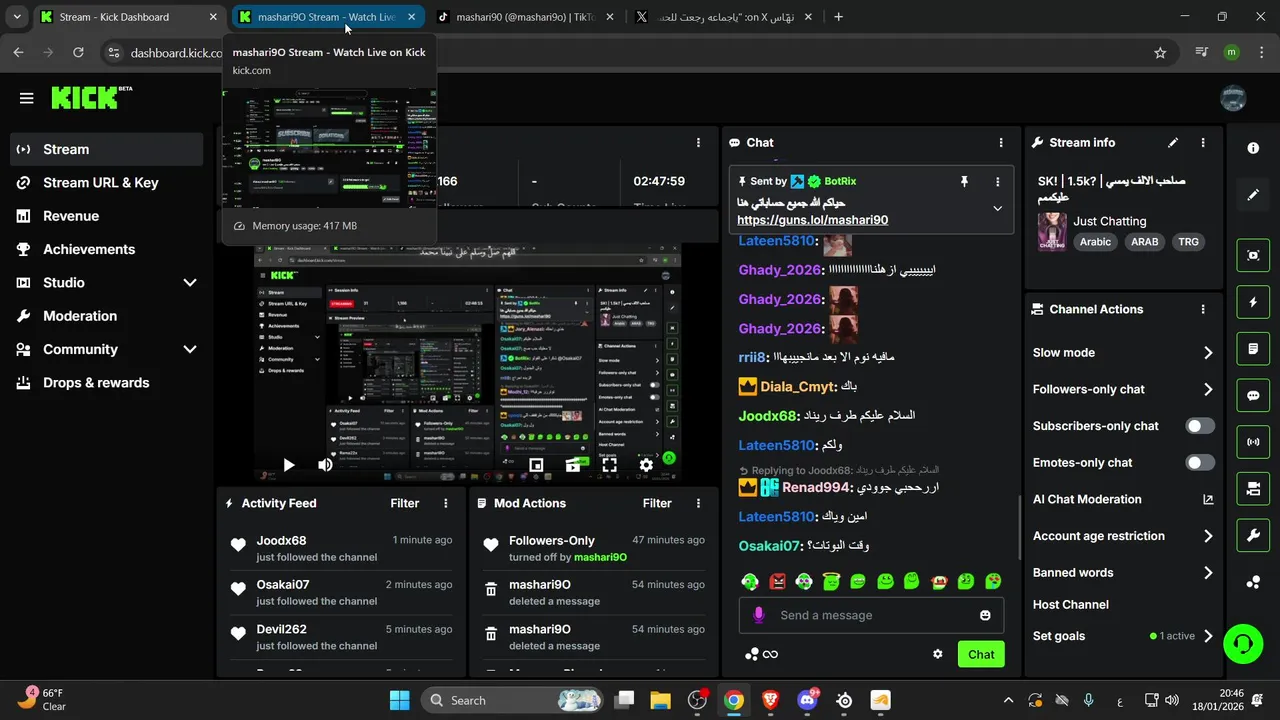This screenshot has height=720, width=1280.
Task: Switch to mashari9O Stream browser tab
Action: click(x=327, y=17)
